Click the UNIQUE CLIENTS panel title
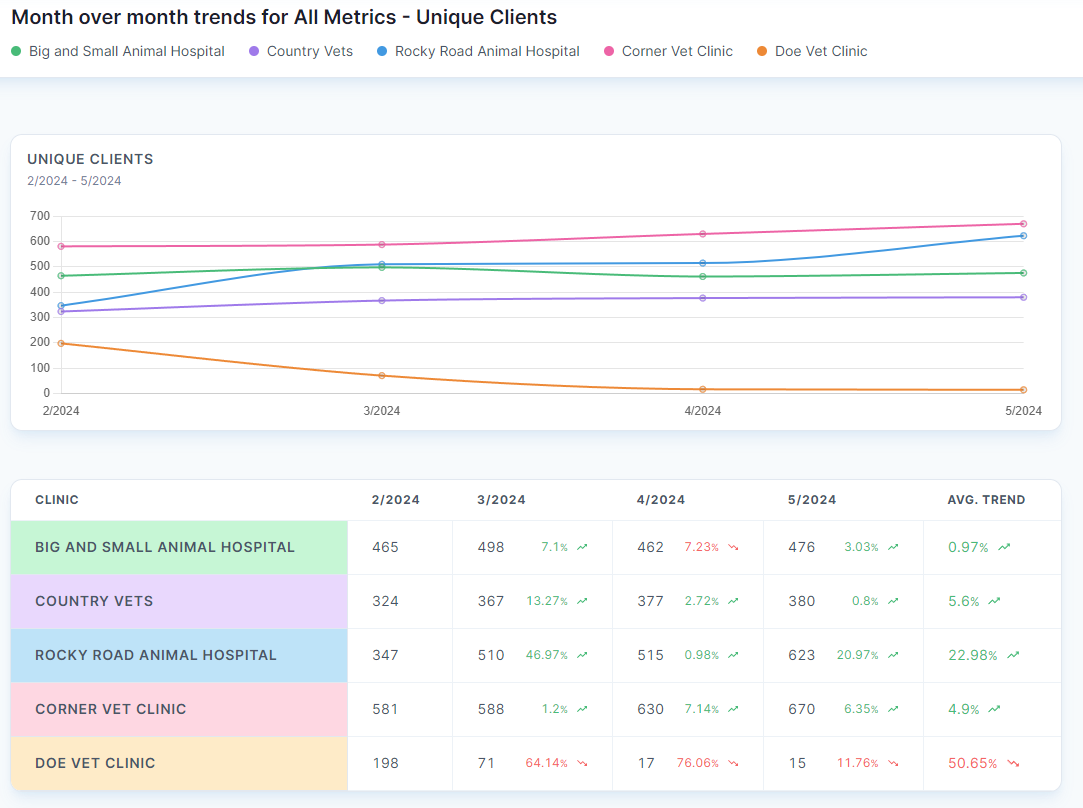This screenshot has height=808, width=1083. [90, 158]
